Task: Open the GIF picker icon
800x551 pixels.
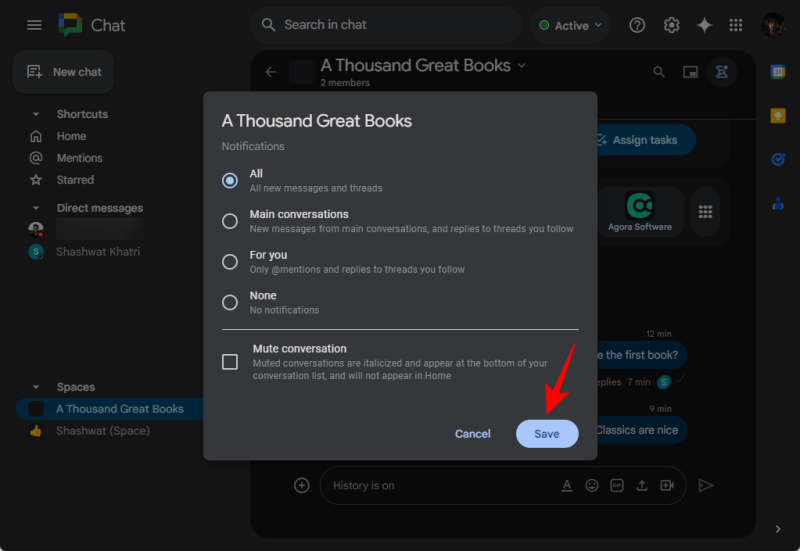Action: tap(617, 485)
